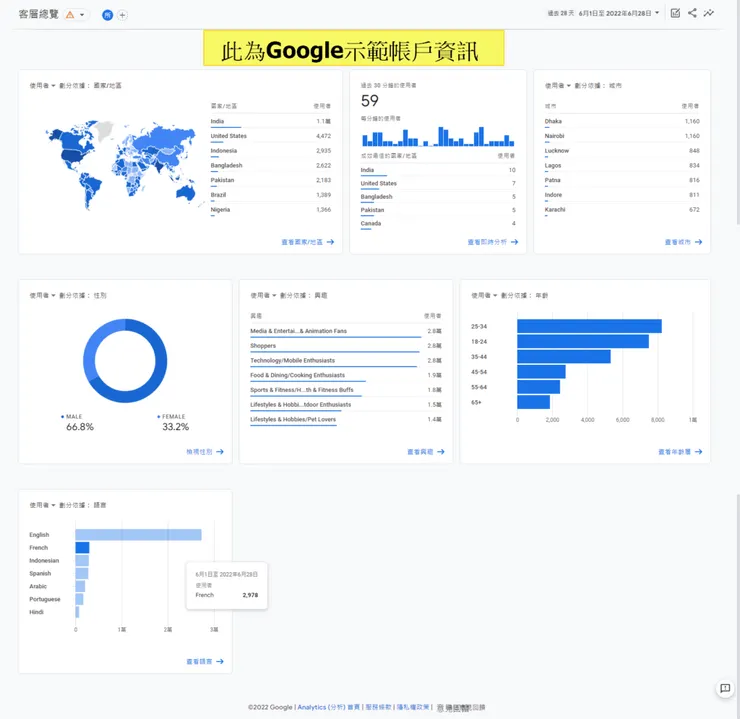Select Canada row in realtime card
Viewport: 740px width, 719px height.
[438, 224]
